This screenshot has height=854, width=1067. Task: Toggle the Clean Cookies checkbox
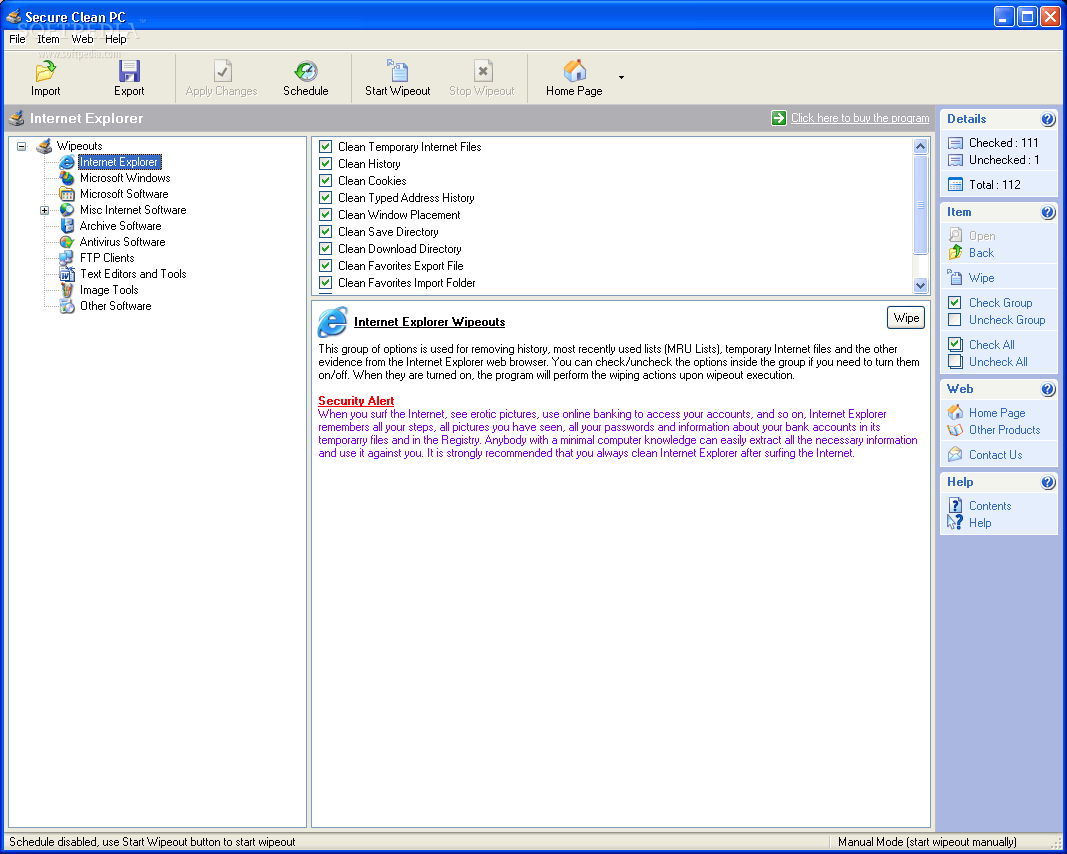(325, 180)
